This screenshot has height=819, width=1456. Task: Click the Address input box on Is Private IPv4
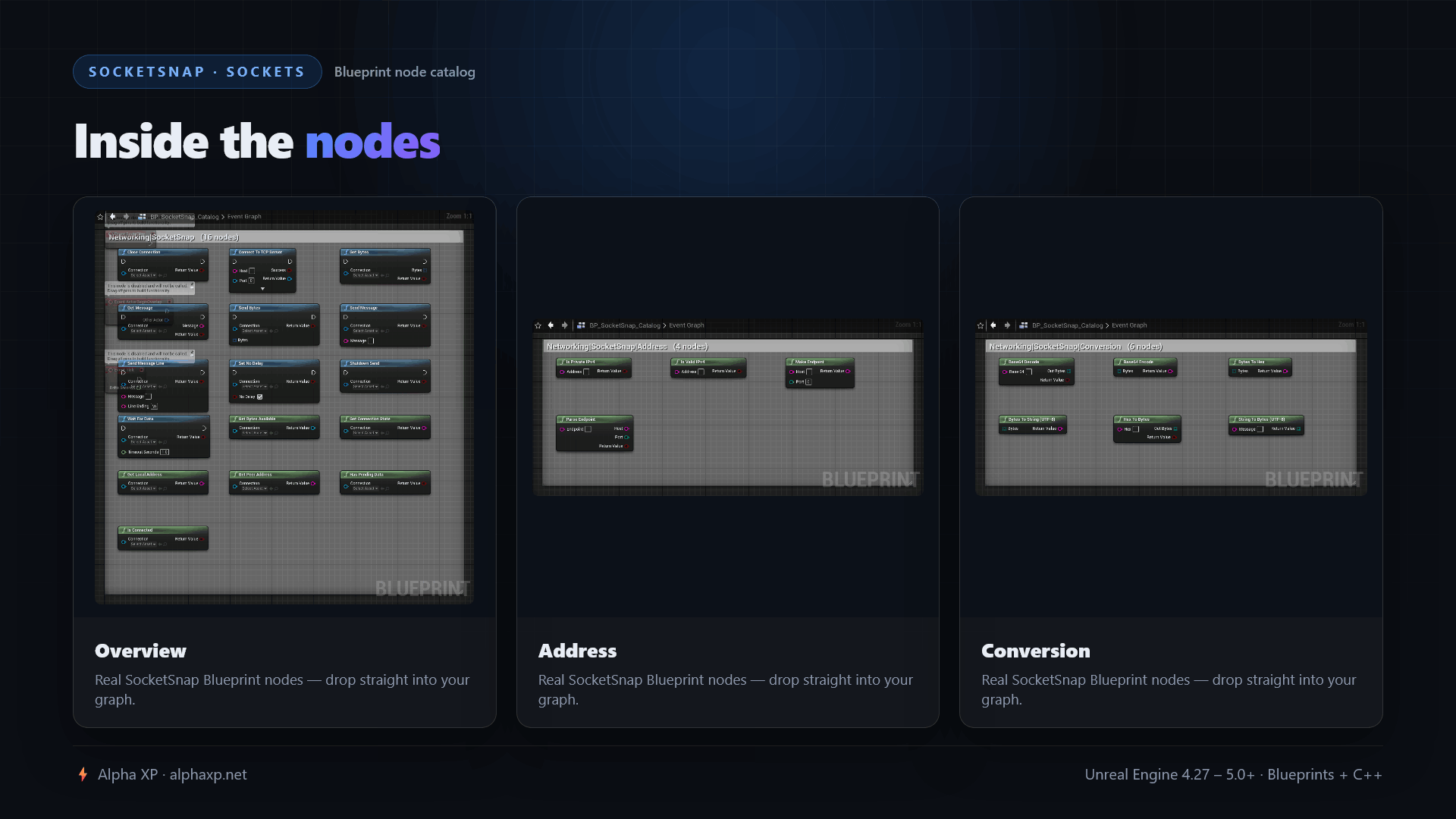click(586, 372)
